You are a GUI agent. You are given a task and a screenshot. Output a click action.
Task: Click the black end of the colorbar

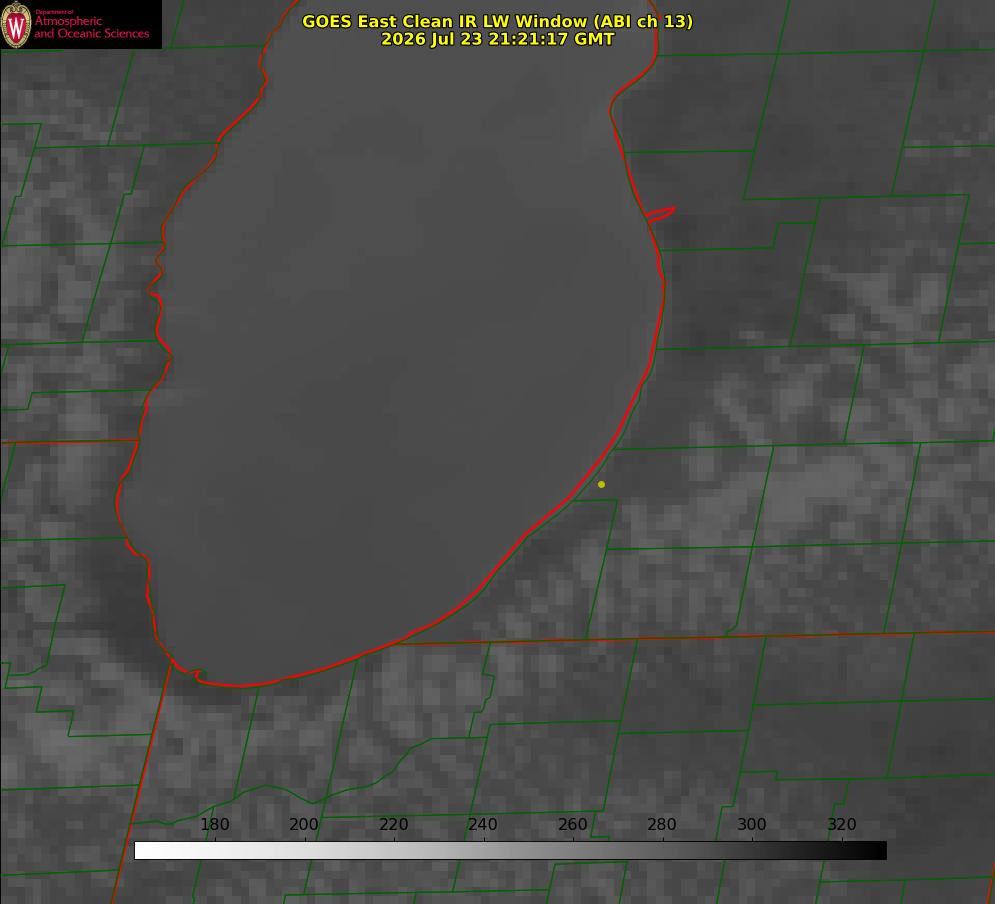click(x=878, y=851)
